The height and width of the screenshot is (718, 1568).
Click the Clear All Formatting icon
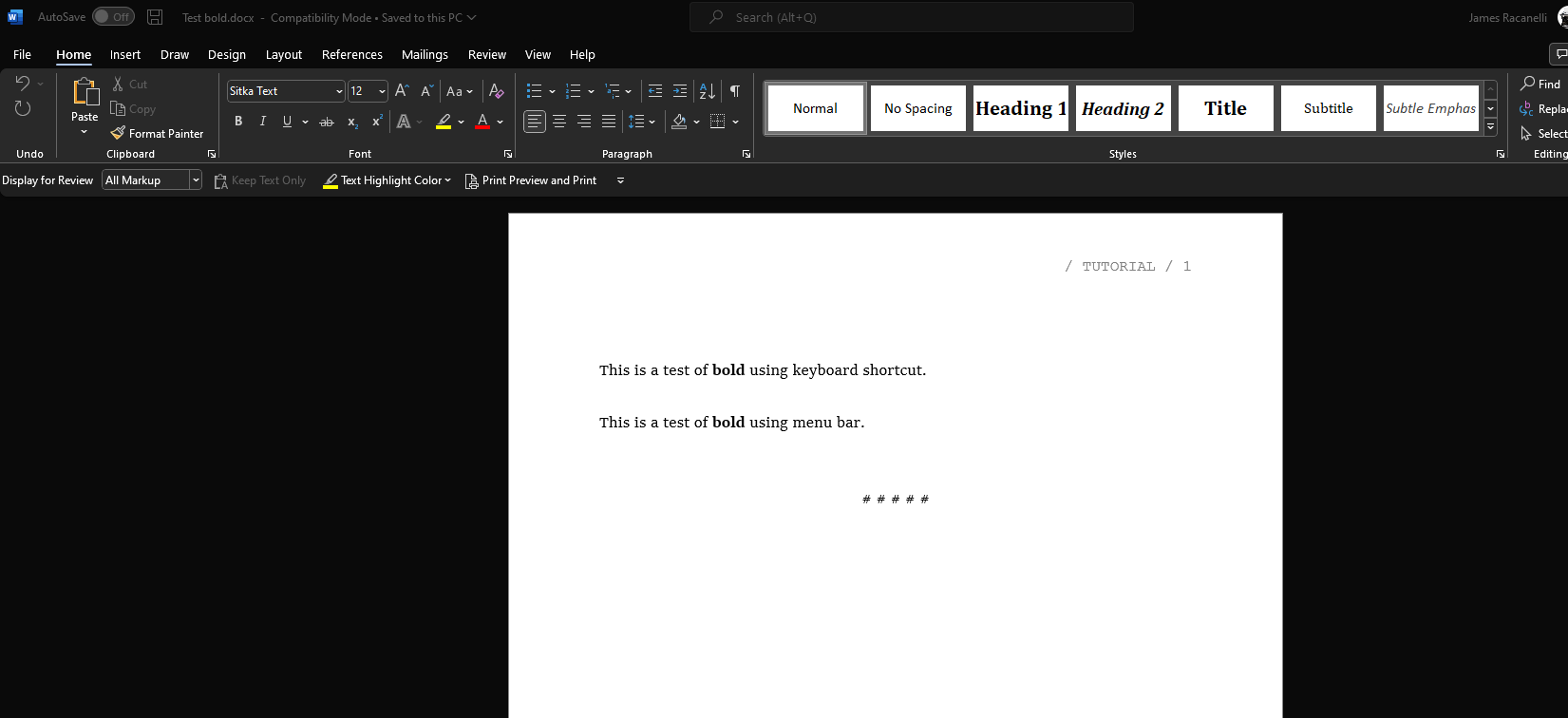tap(496, 91)
